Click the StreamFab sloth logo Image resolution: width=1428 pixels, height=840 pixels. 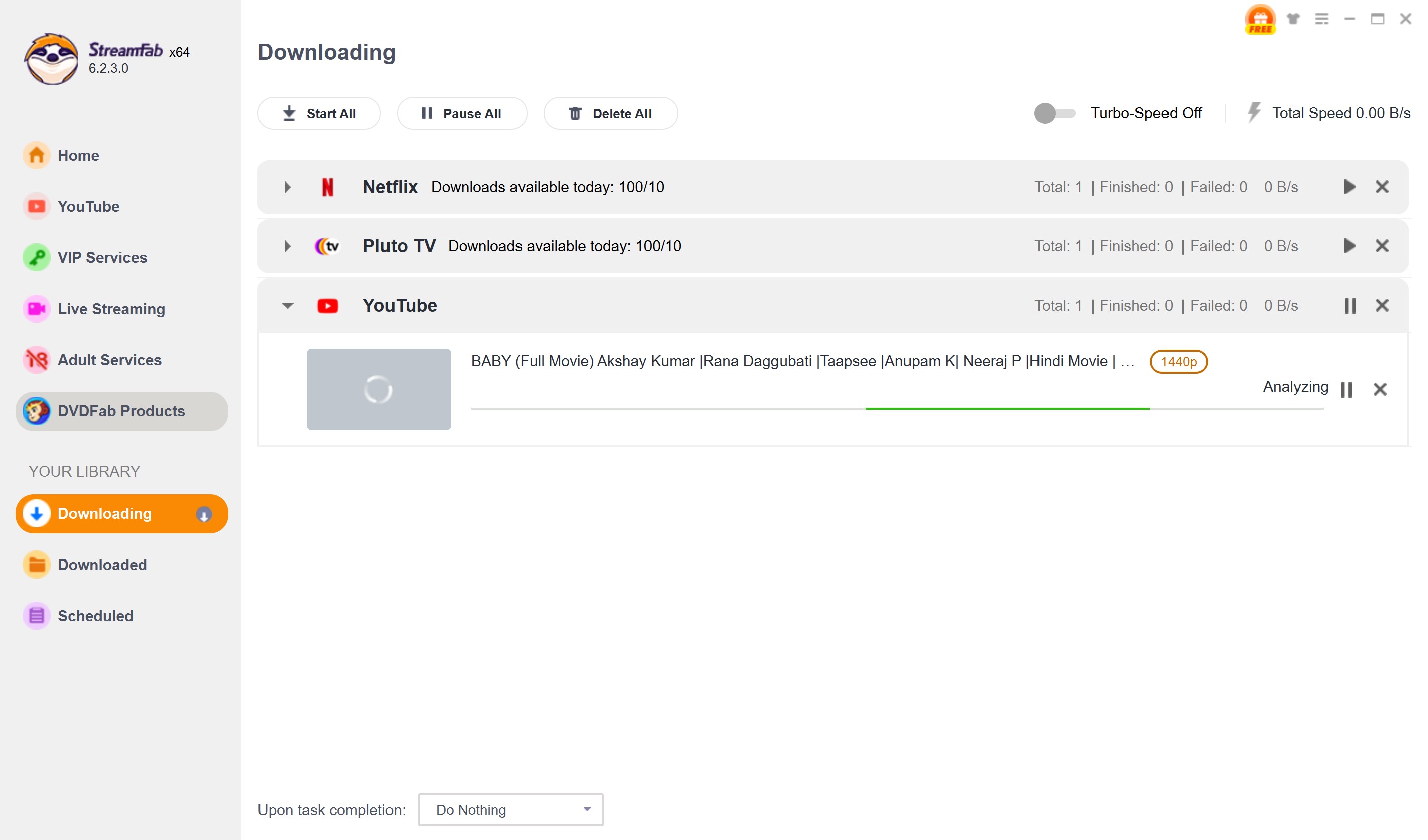click(x=51, y=58)
